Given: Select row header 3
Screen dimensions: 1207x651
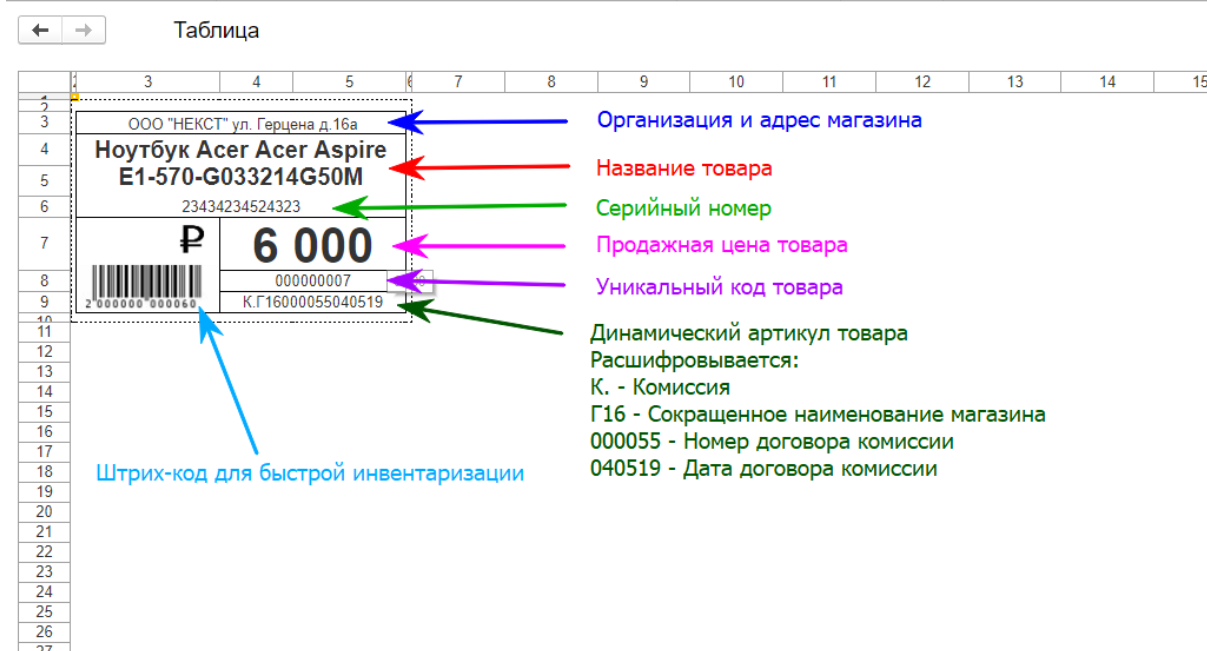Looking at the screenshot, I should (45, 123).
